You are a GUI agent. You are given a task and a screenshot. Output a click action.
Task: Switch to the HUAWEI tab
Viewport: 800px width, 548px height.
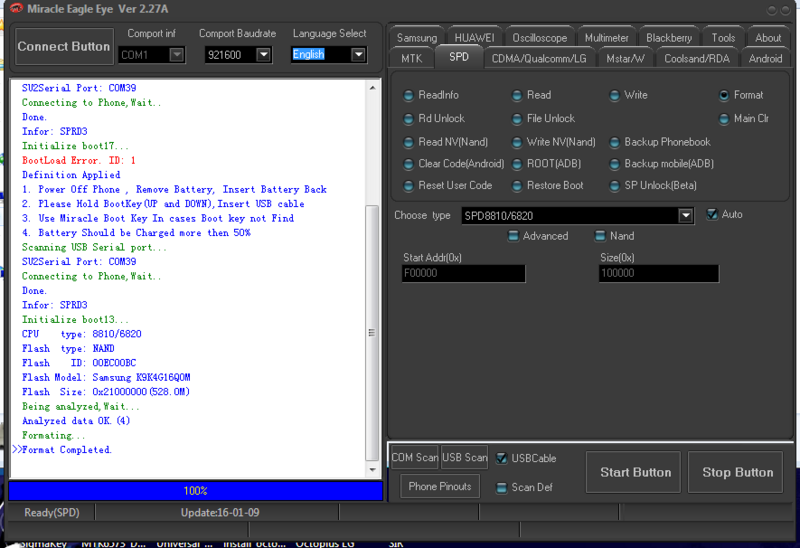click(x=474, y=38)
